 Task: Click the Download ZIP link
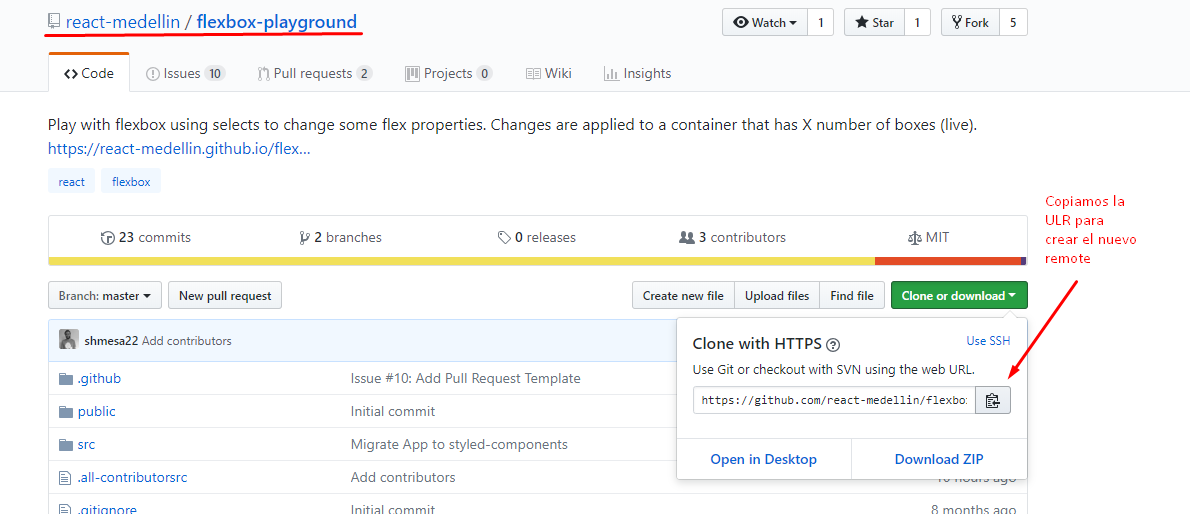point(939,459)
